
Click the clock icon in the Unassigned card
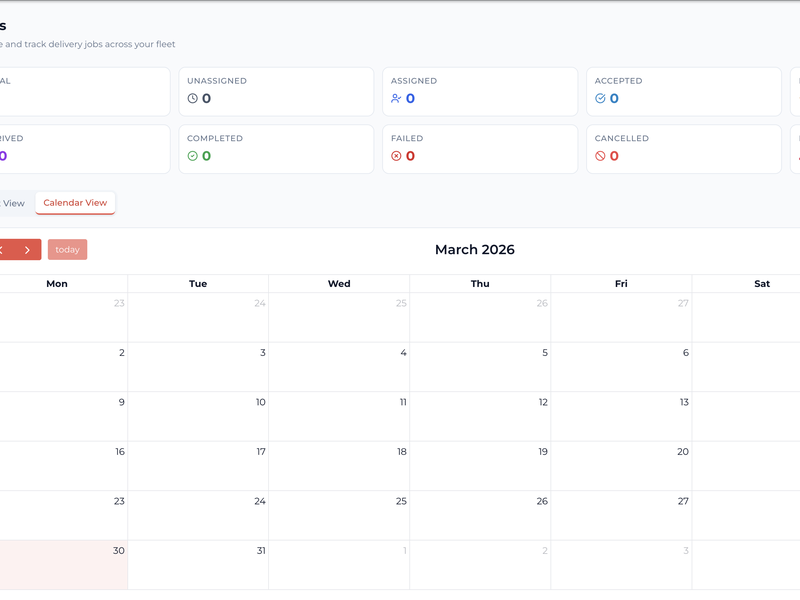193,99
